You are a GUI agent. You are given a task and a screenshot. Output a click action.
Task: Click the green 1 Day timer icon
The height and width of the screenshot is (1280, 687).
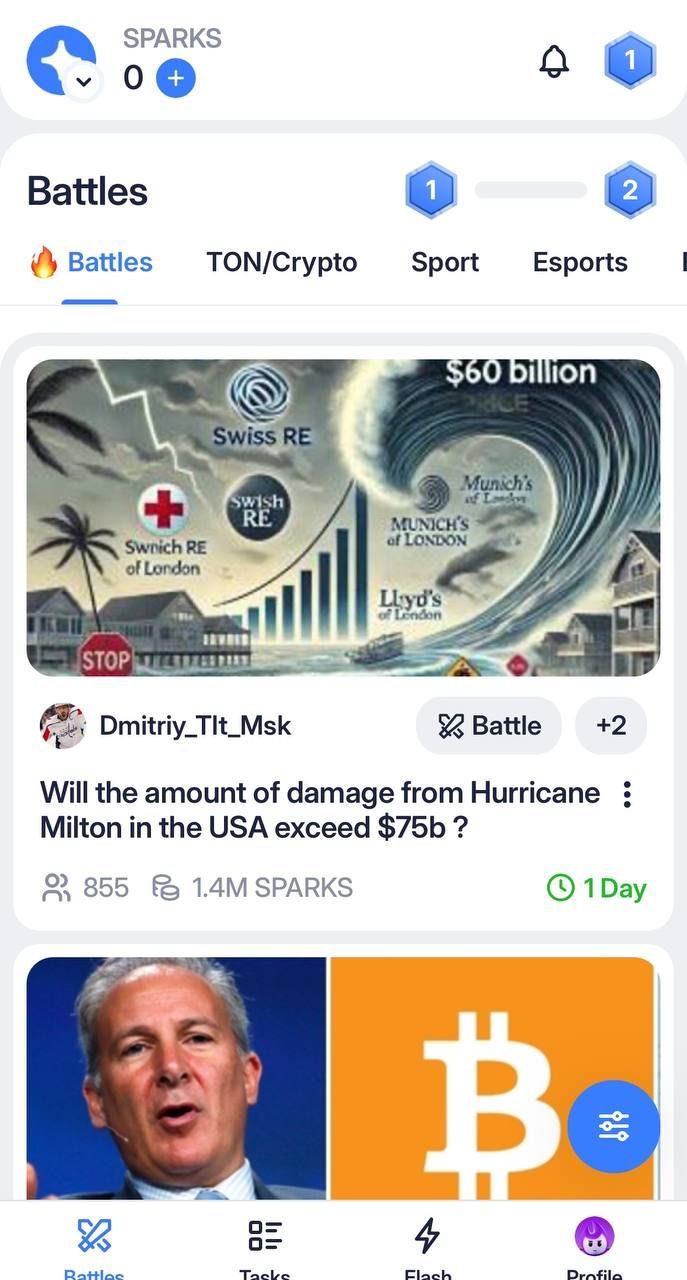click(560, 888)
